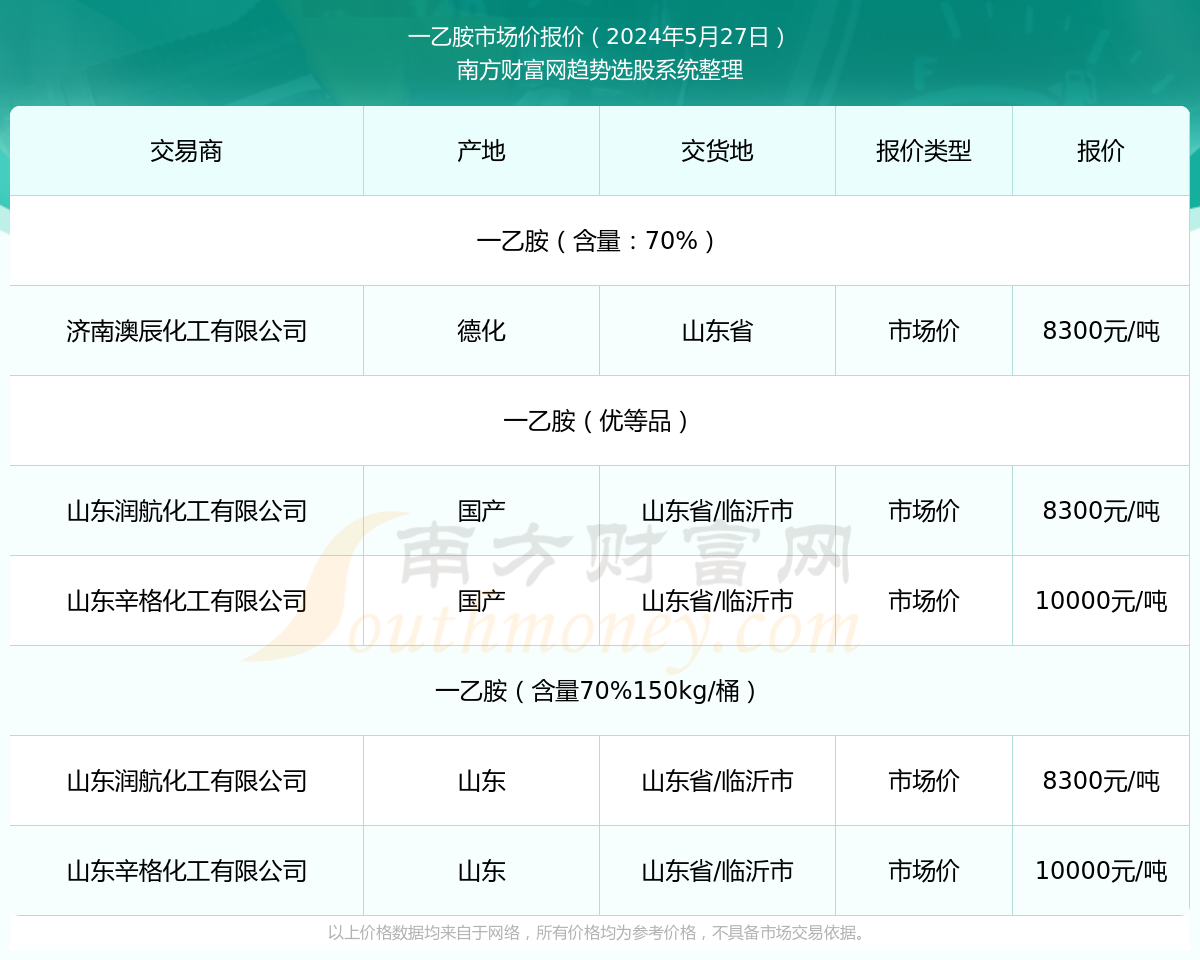
Task: Click 市场价 in the 150kg/桶 山东辛格 row
Action: [x=924, y=871]
